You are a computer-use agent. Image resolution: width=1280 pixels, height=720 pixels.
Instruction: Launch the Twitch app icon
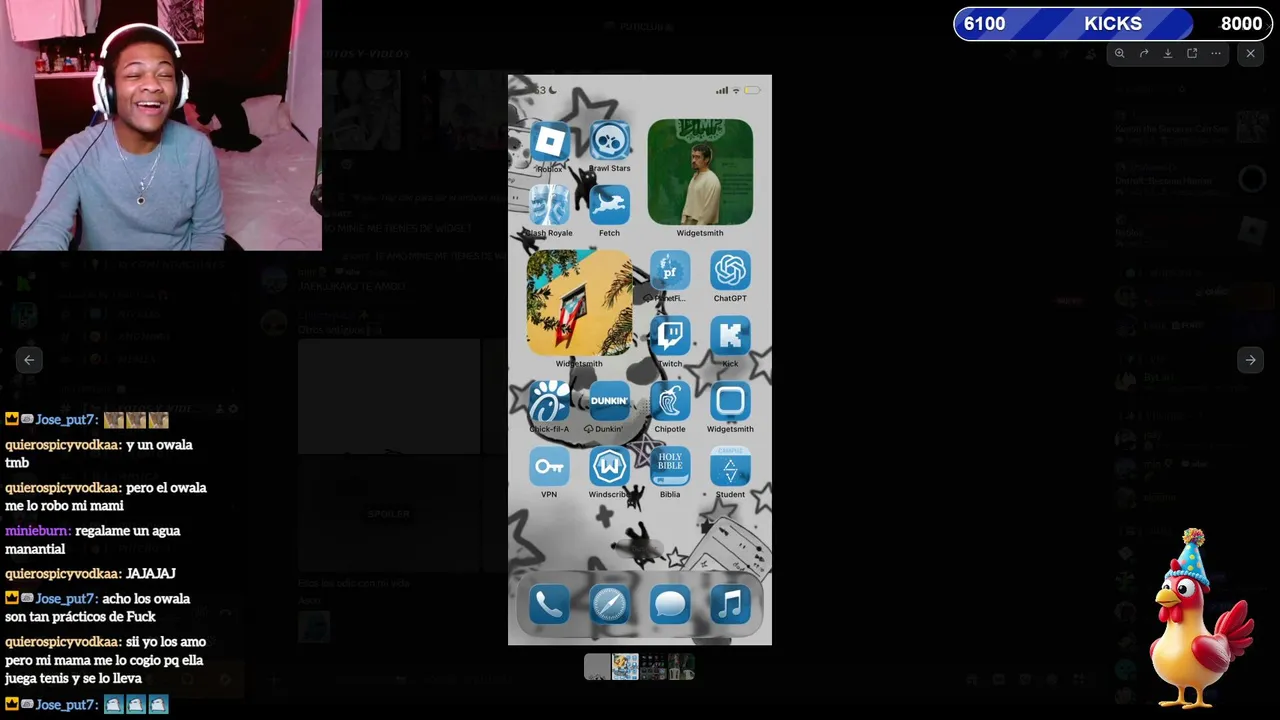pyautogui.click(x=670, y=337)
